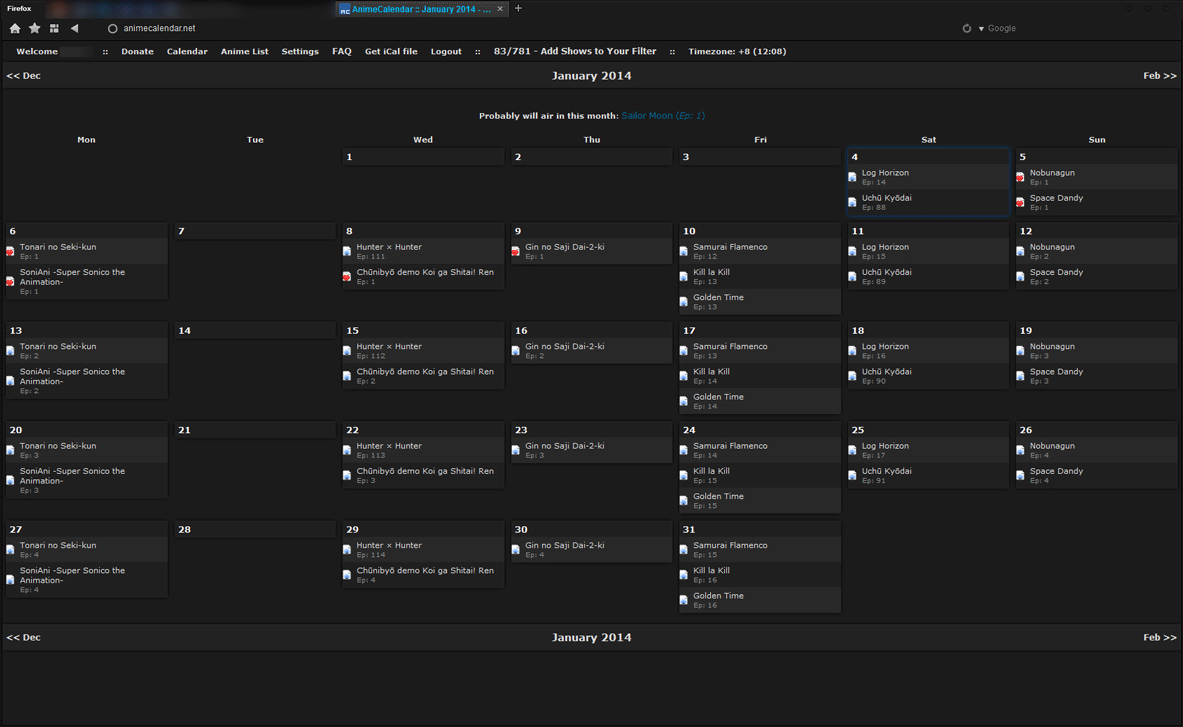1183x727 pixels.
Task: Click red icon beside Chūnibyō Ep 1
Action: [347, 277]
